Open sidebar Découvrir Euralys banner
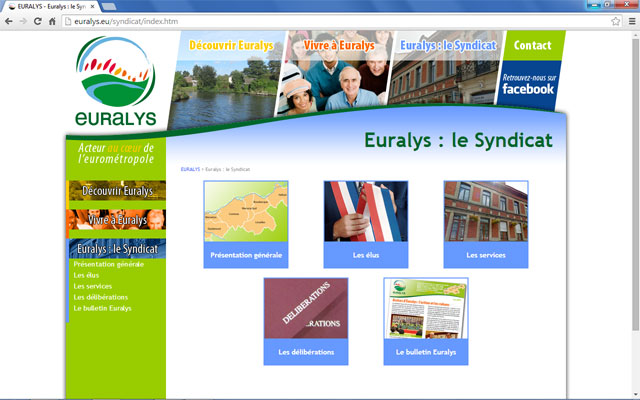Viewport: 640px width, 400px height. (116, 191)
